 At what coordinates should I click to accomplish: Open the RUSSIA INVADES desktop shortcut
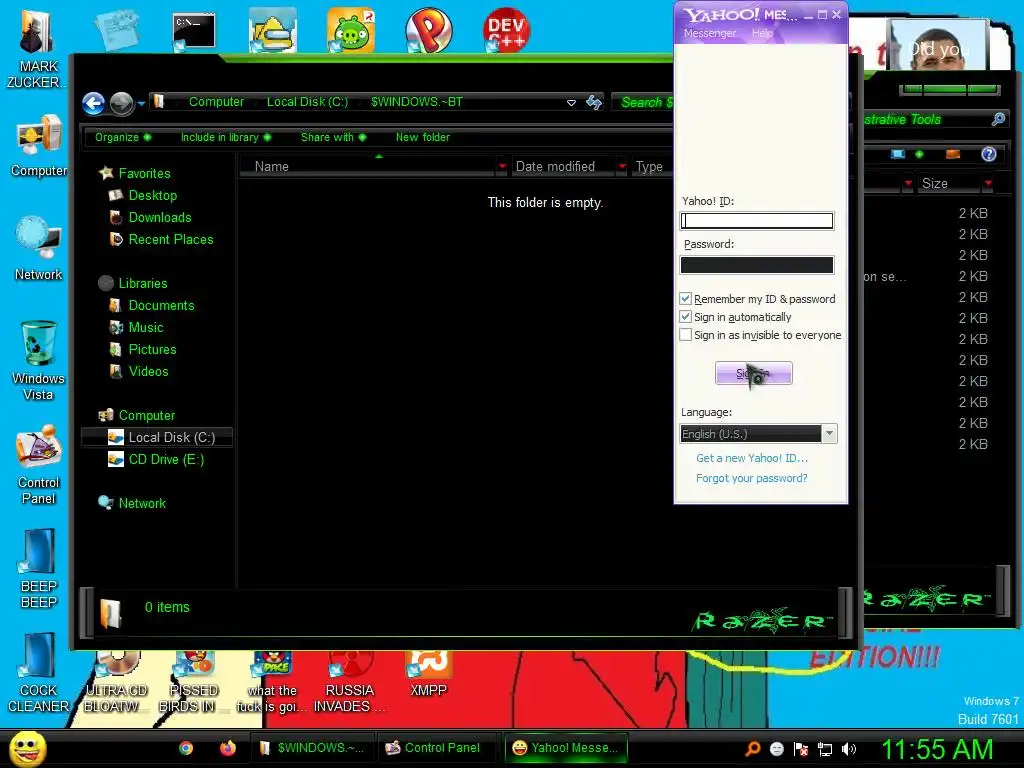click(x=349, y=683)
